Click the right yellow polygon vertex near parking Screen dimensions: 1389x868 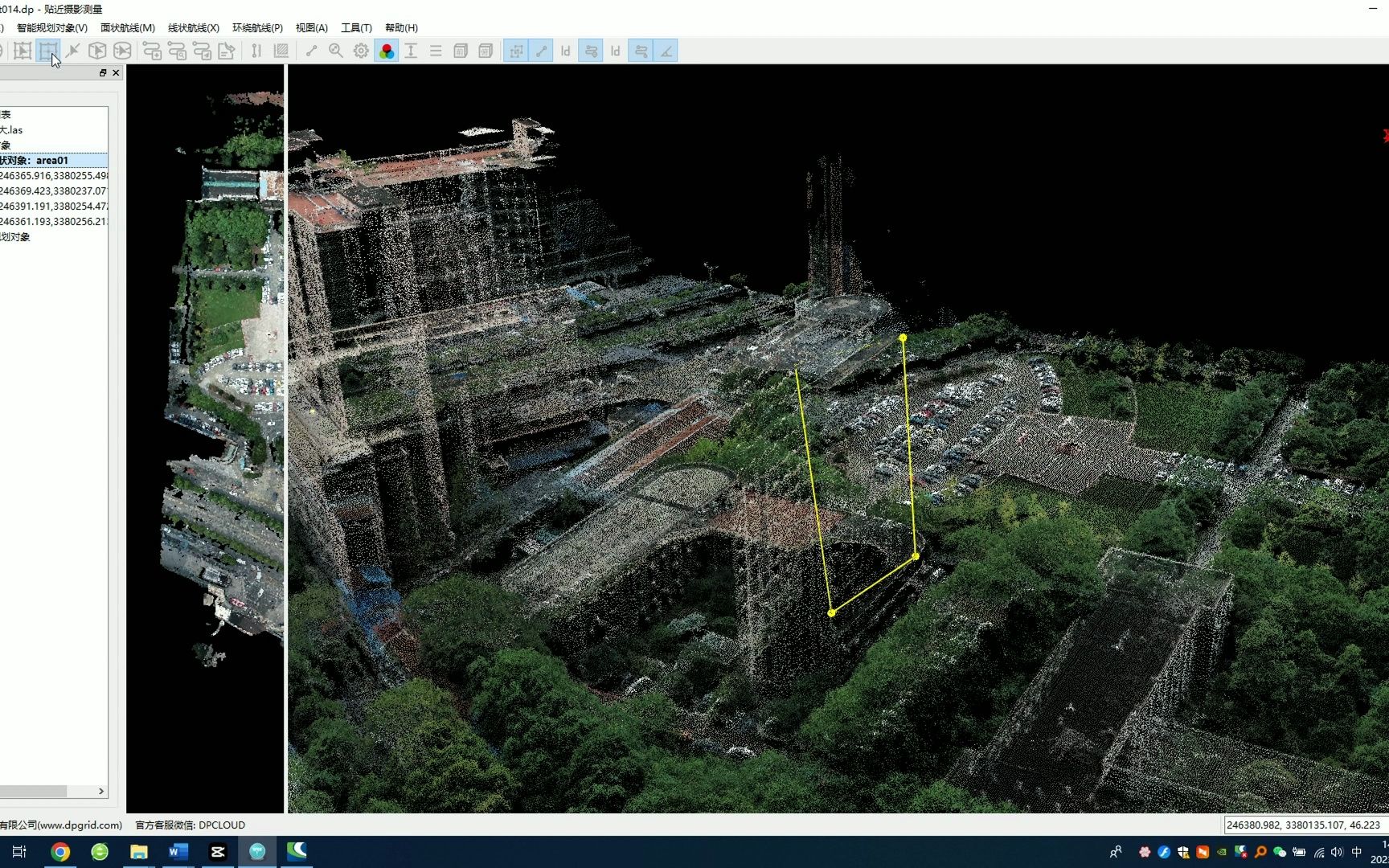(916, 556)
